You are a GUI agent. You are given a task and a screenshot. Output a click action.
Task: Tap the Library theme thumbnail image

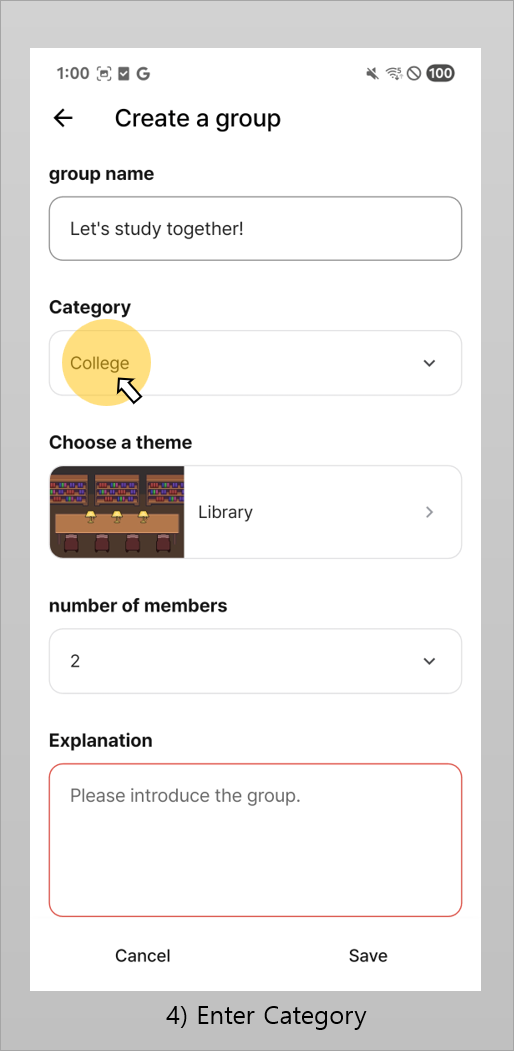pos(117,512)
